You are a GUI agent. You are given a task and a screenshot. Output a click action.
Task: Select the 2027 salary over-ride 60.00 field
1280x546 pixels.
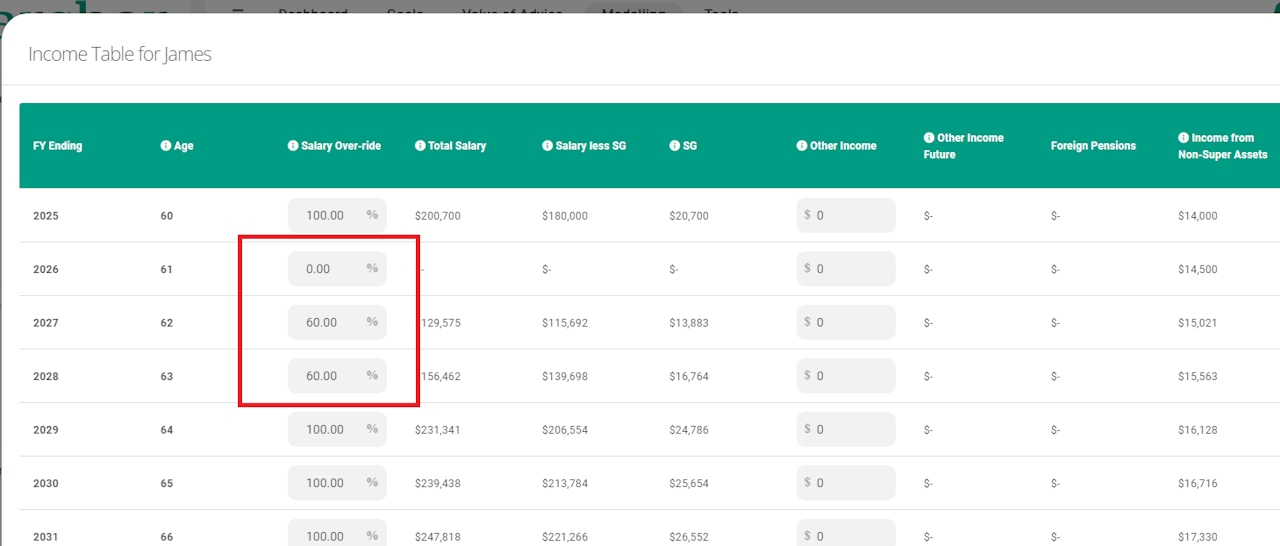pos(337,322)
